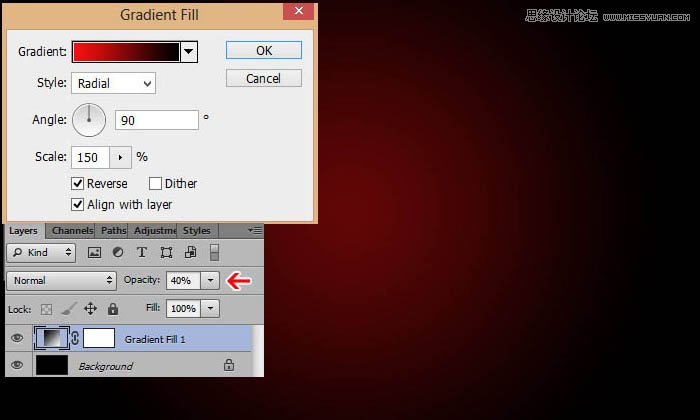Select the Gradient Fill 1 layer mask
This screenshot has width=700, height=420.
pos(99,338)
